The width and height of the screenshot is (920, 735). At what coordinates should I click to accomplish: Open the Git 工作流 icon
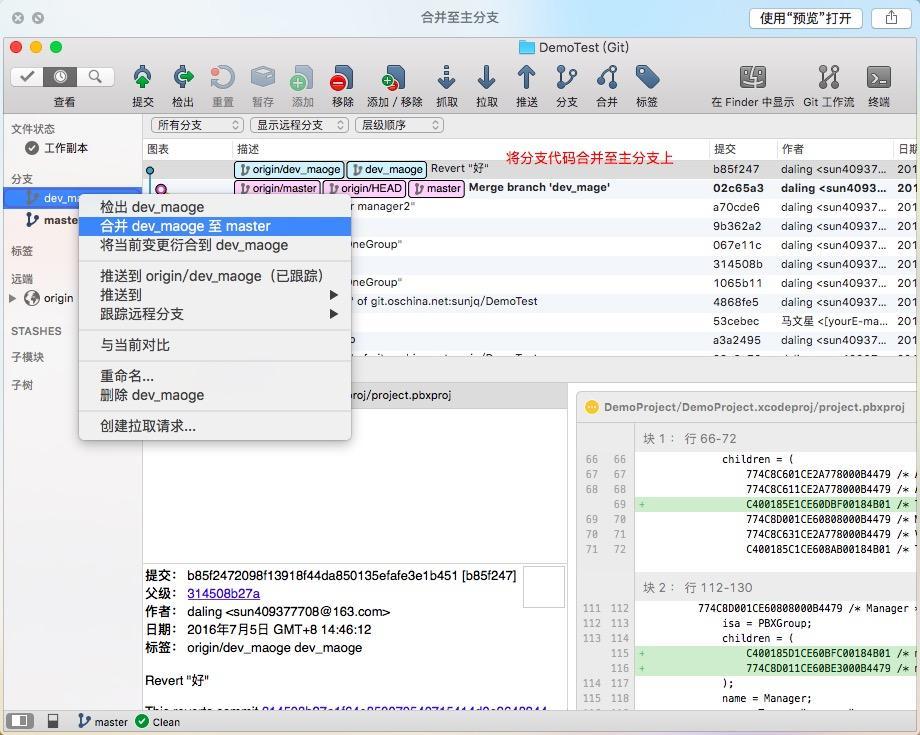coord(828,78)
